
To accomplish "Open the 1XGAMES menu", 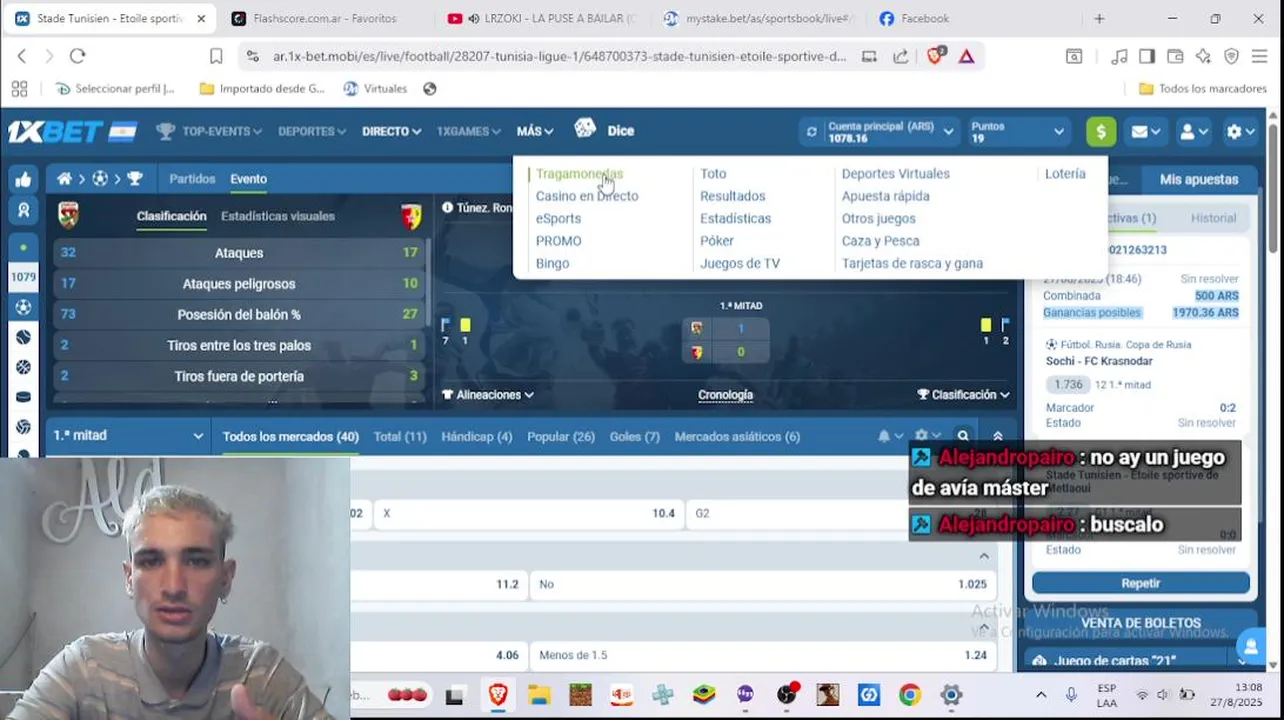I will pos(469,131).
